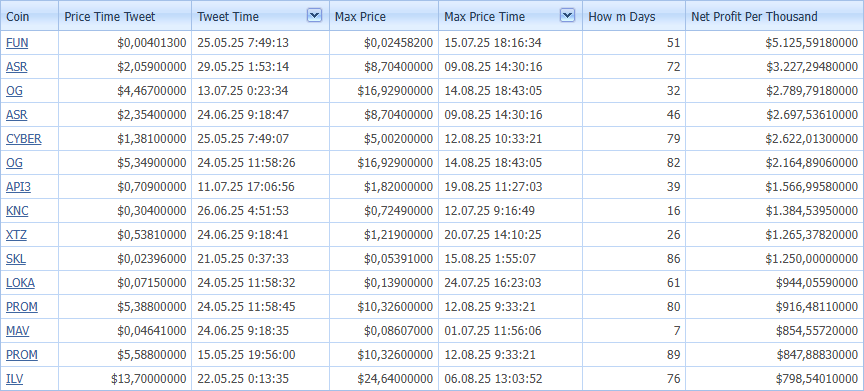Select the max price $1,82000000 cell
The height and width of the screenshot is (391, 864).
click(x=384, y=187)
